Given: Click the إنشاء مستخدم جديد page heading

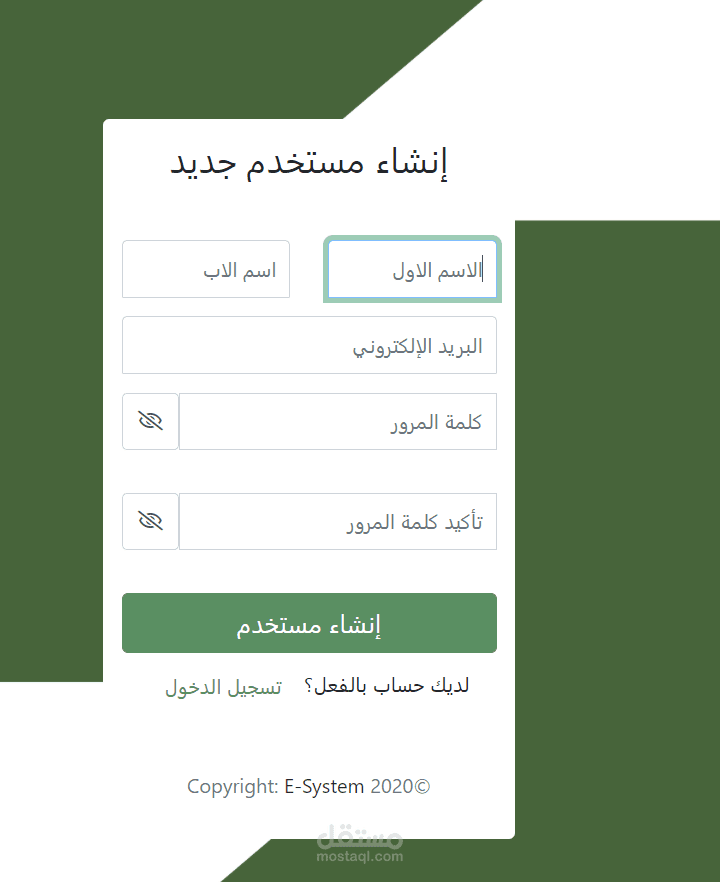Looking at the screenshot, I should (x=309, y=163).
